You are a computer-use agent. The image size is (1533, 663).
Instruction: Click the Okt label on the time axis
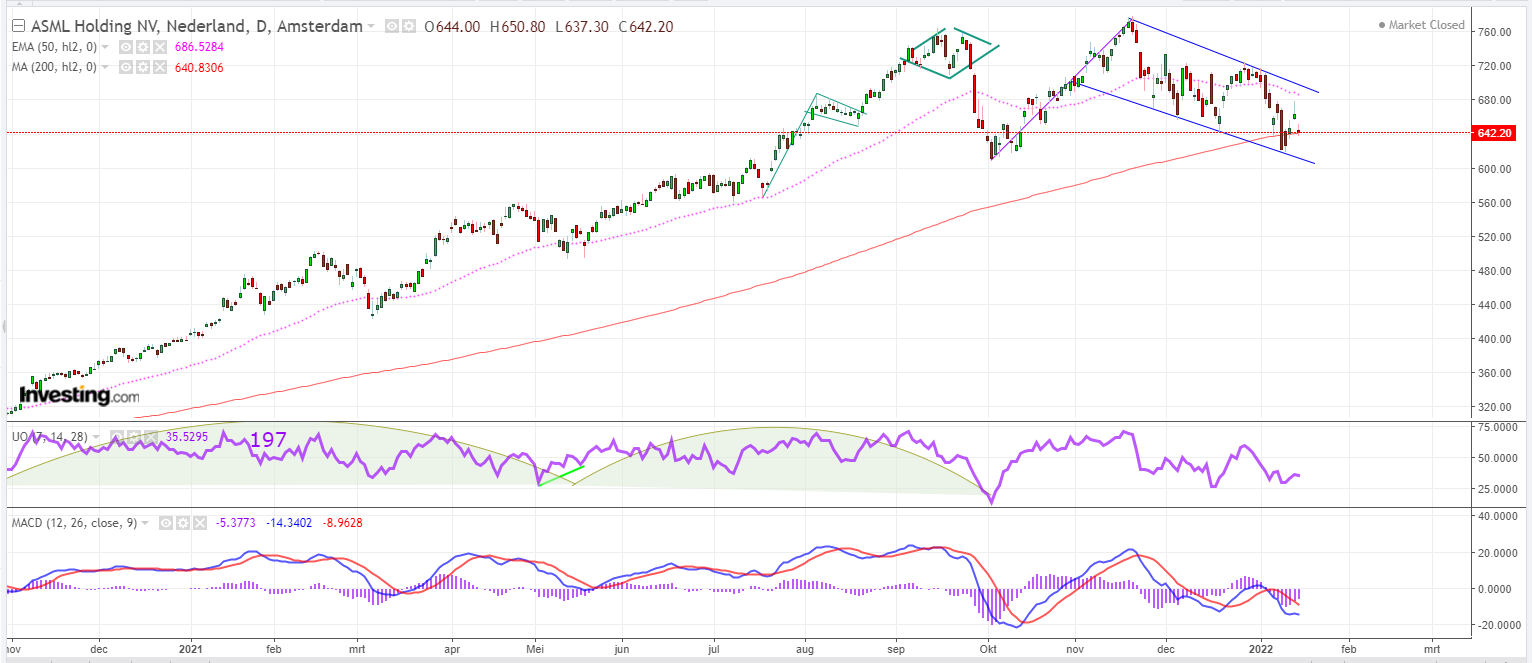coord(988,647)
